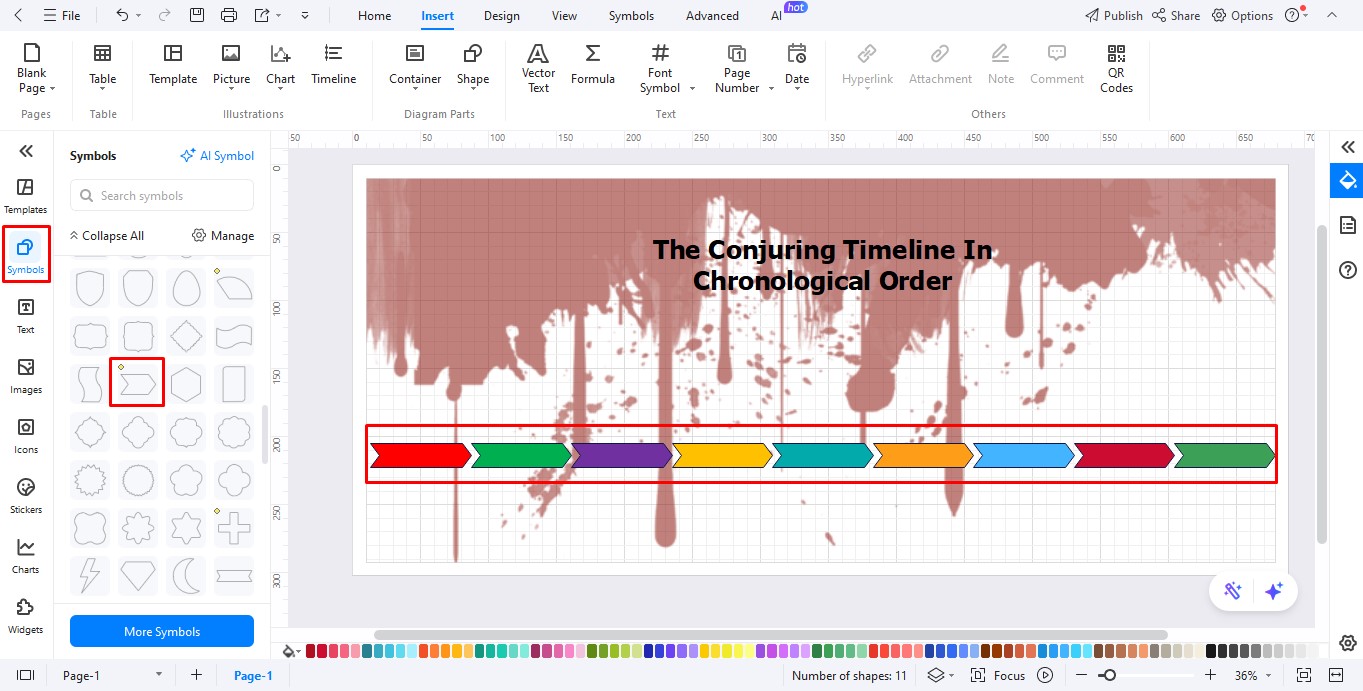This screenshot has width=1363, height=691.
Task: Click the Fit to page icon
Action: pyautogui.click(x=1304, y=676)
